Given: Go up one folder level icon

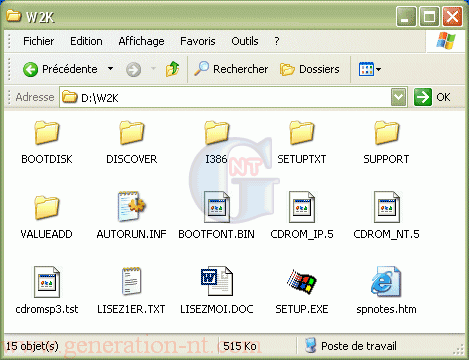Looking at the screenshot, I should pyautogui.click(x=172, y=69).
